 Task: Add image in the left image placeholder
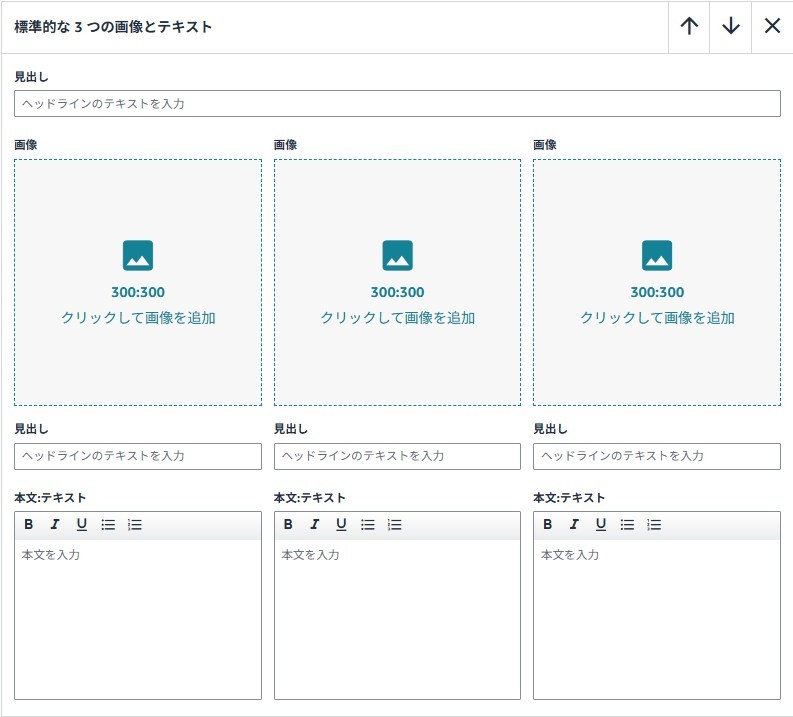tap(138, 283)
